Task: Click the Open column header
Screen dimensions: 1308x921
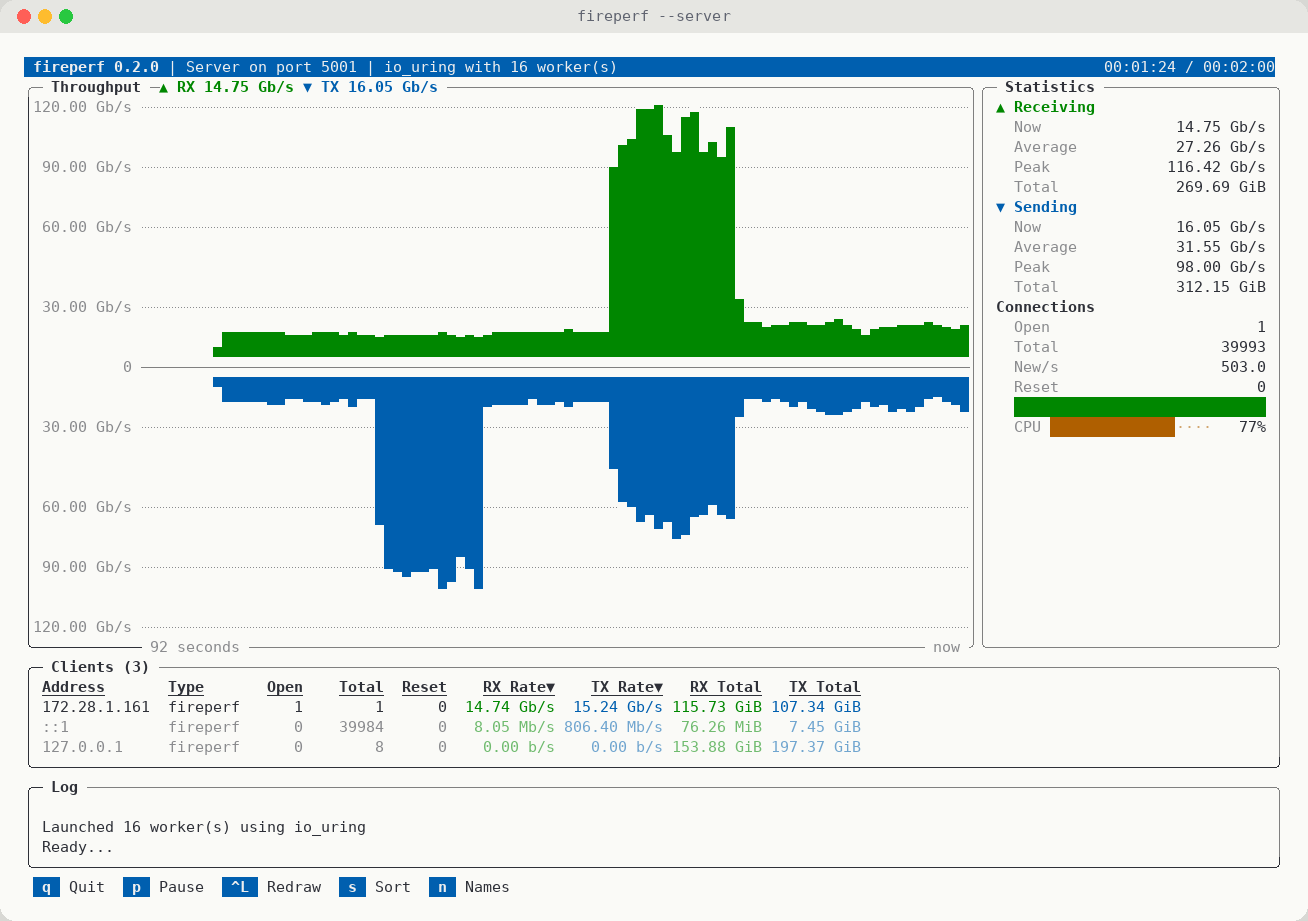Action: click(x=285, y=687)
